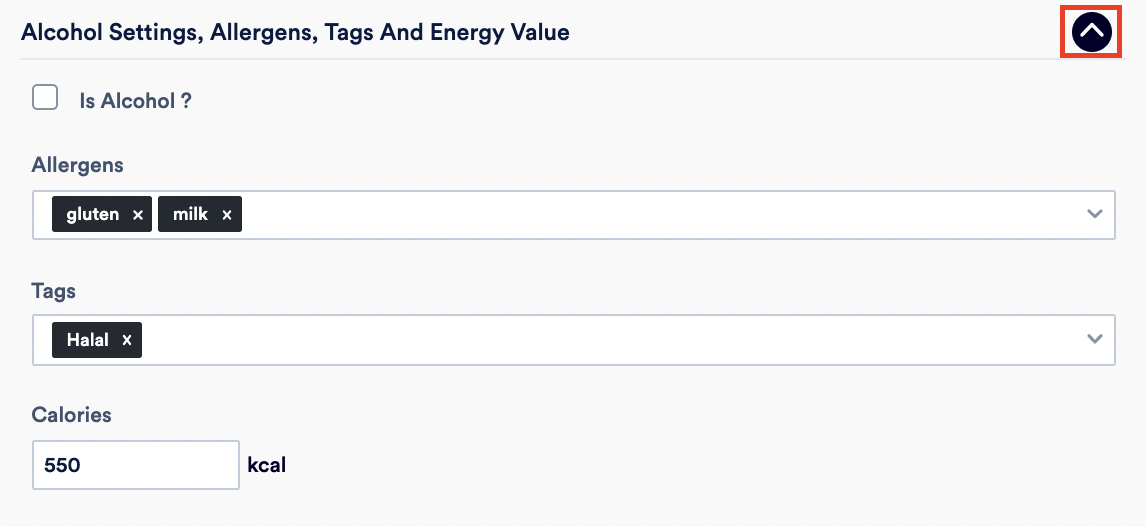Click the Allergens field label

click(x=77, y=166)
